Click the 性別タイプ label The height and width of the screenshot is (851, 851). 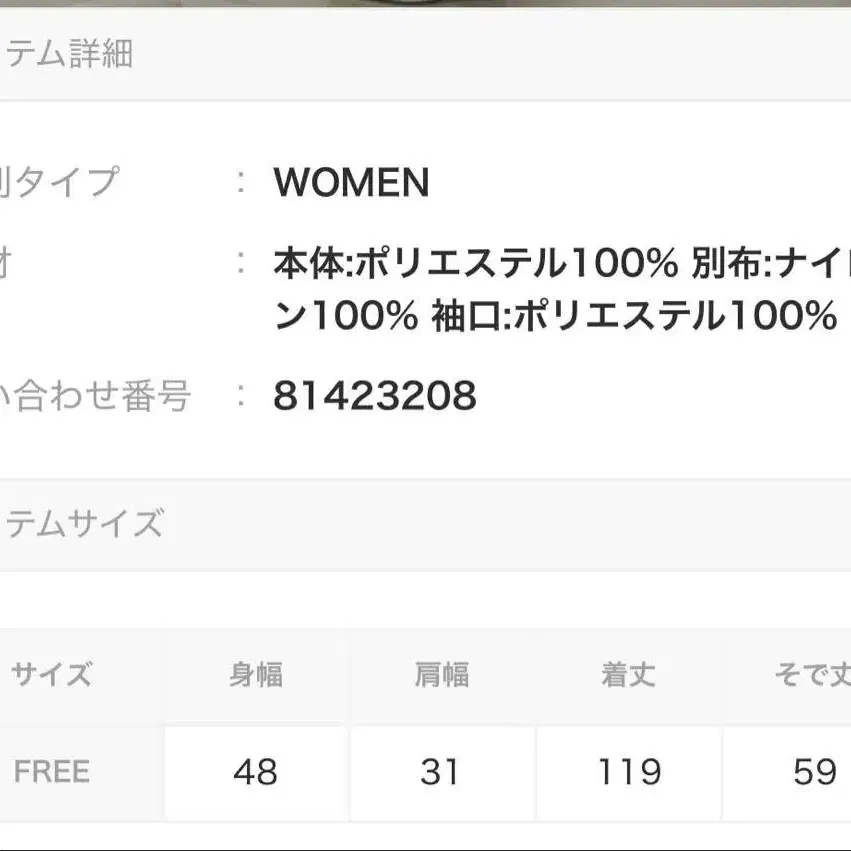click(x=59, y=183)
